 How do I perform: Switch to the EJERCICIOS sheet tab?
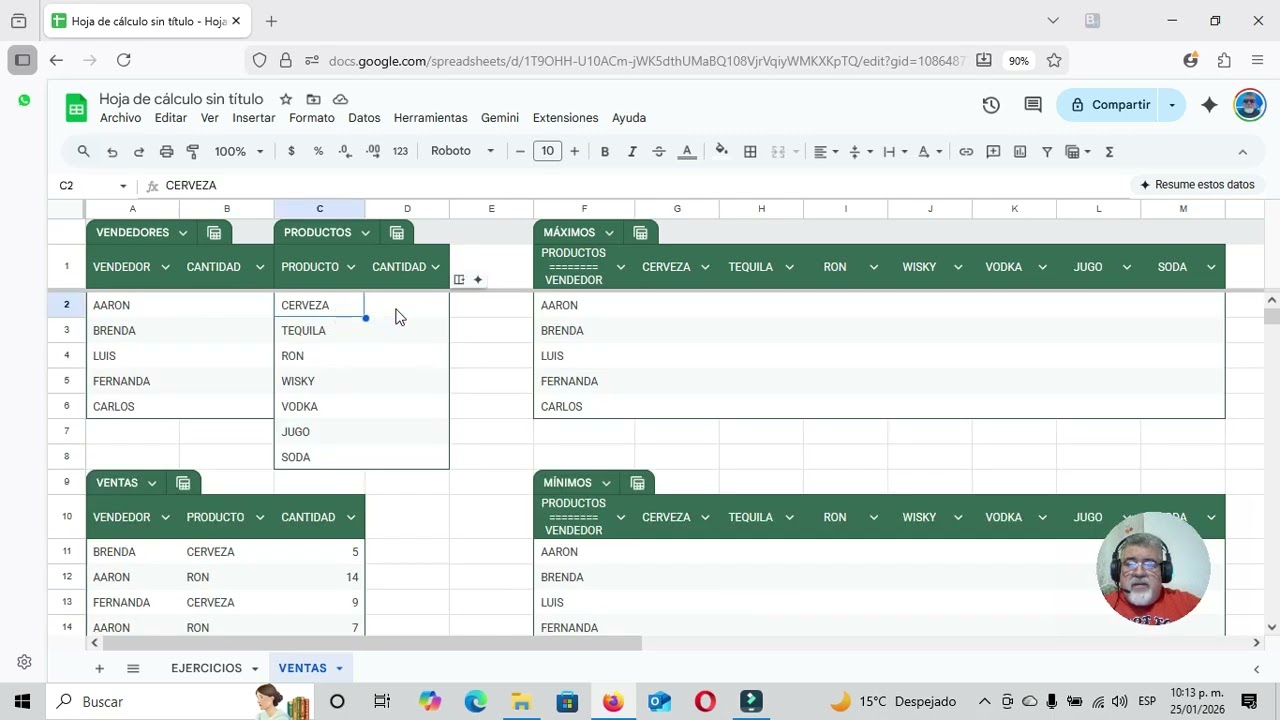click(x=206, y=668)
